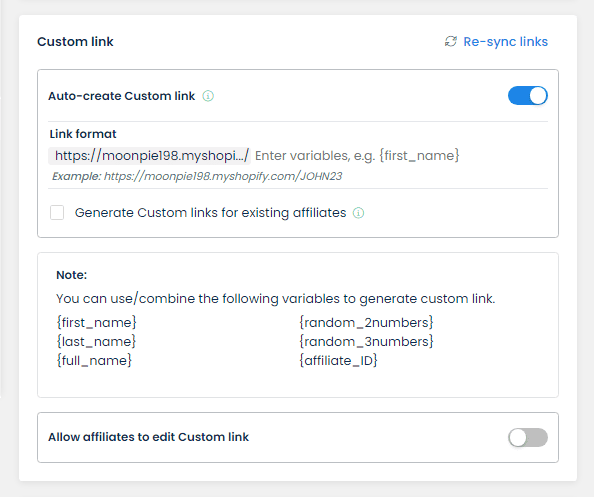The height and width of the screenshot is (497, 594).
Task: Click the circular re-sync arrows icon
Action: click(450, 41)
